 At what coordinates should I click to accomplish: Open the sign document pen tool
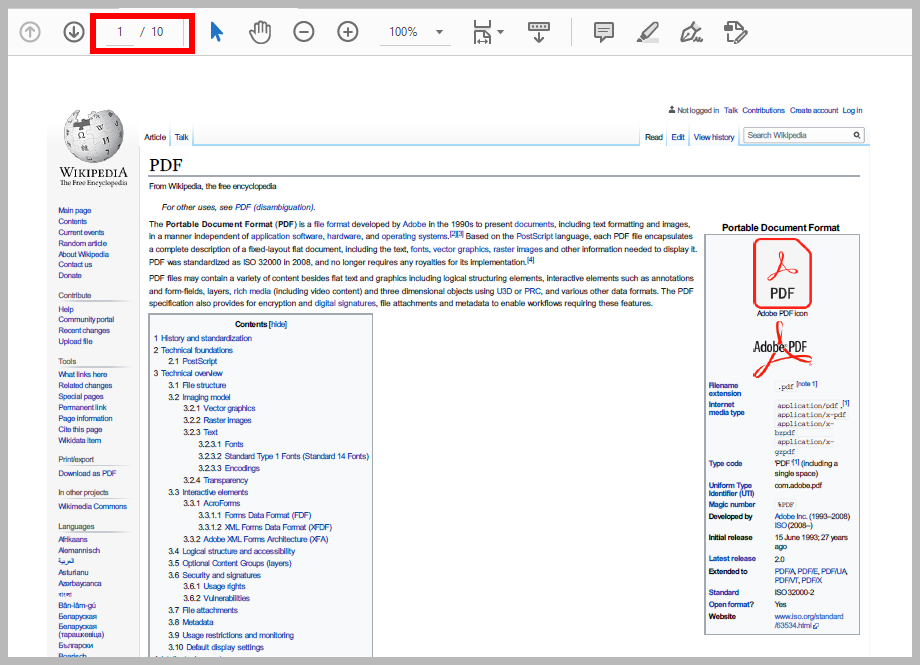click(x=691, y=32)
